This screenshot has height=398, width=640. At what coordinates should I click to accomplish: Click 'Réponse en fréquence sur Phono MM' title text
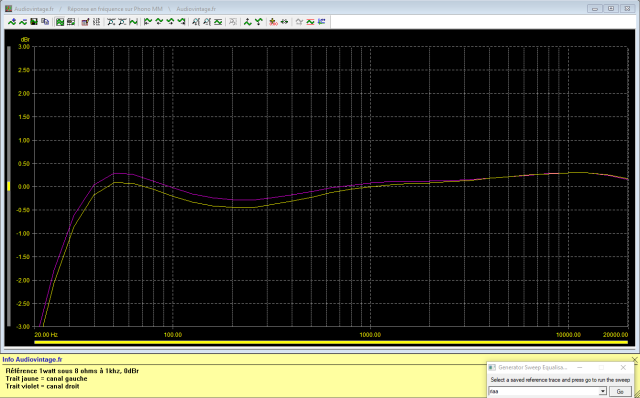[x=115, y=9]
